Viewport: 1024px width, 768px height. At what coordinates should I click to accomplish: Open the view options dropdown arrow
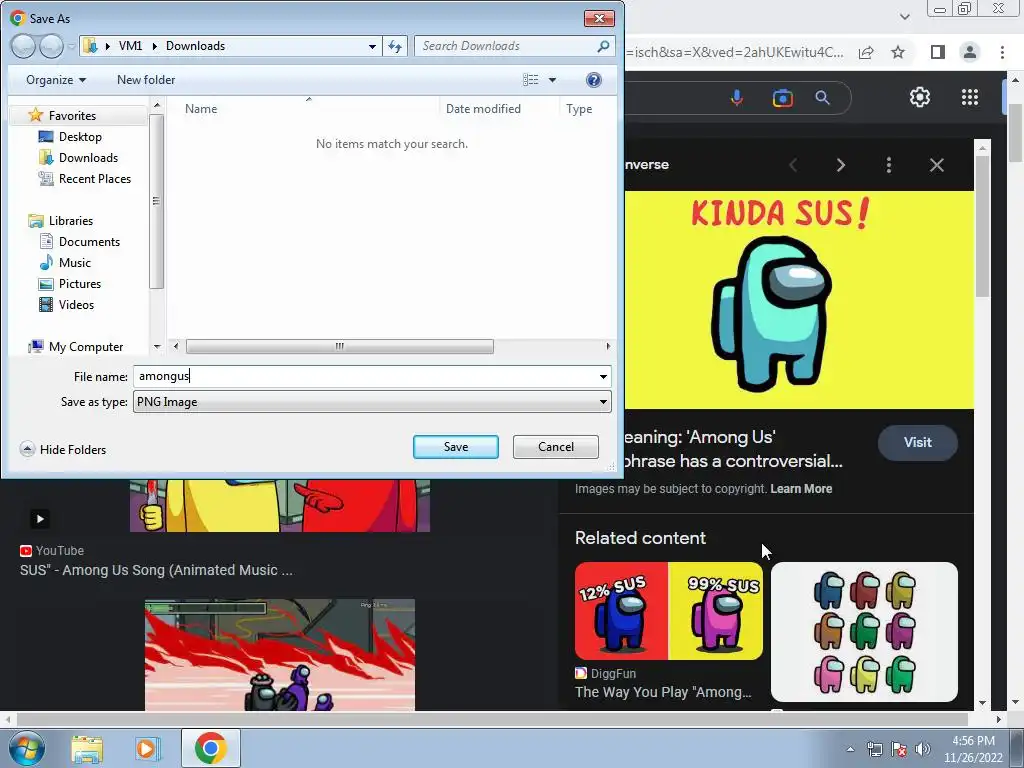(552, 80)
